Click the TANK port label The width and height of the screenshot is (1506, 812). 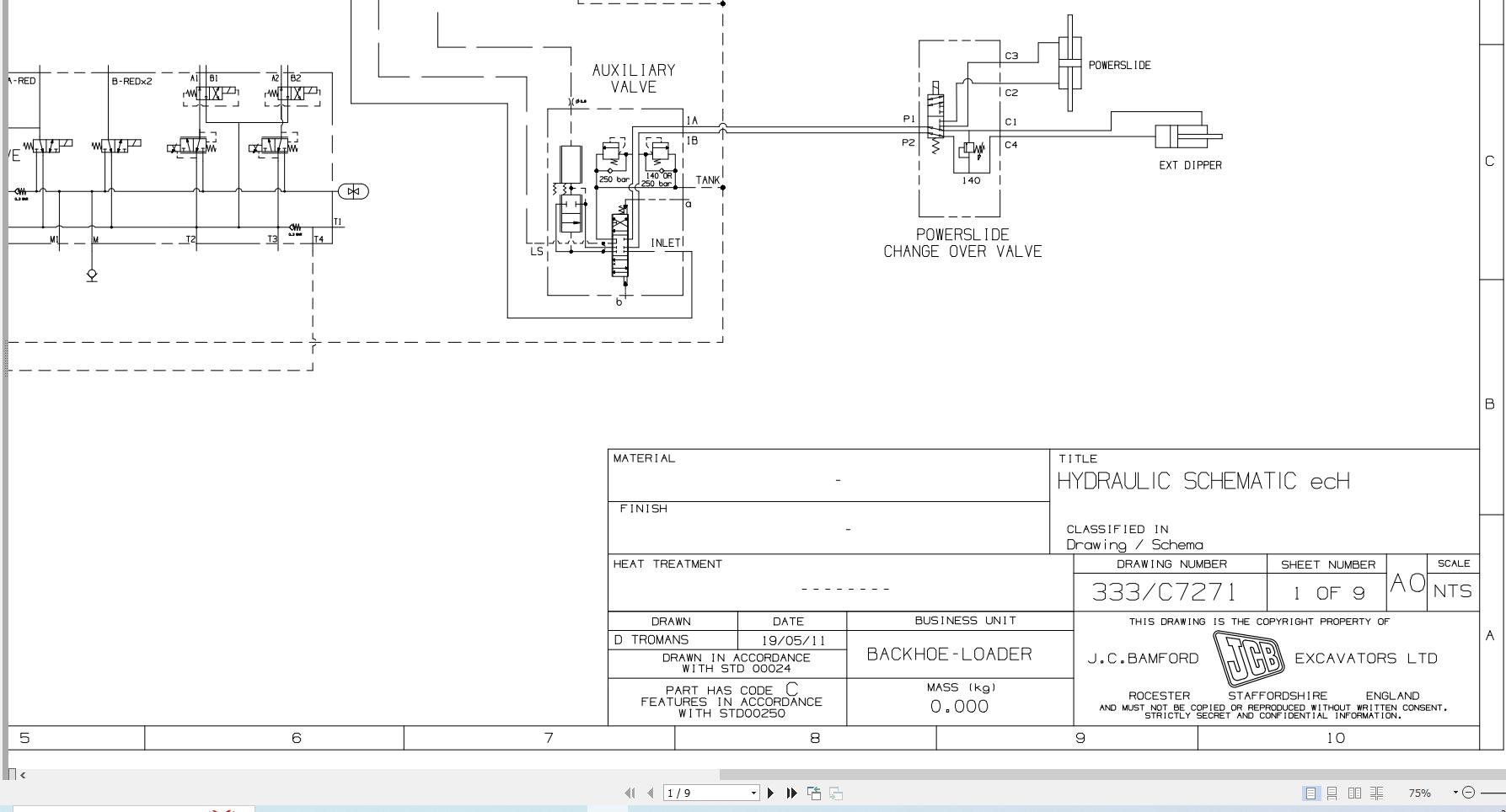[708, 180]
